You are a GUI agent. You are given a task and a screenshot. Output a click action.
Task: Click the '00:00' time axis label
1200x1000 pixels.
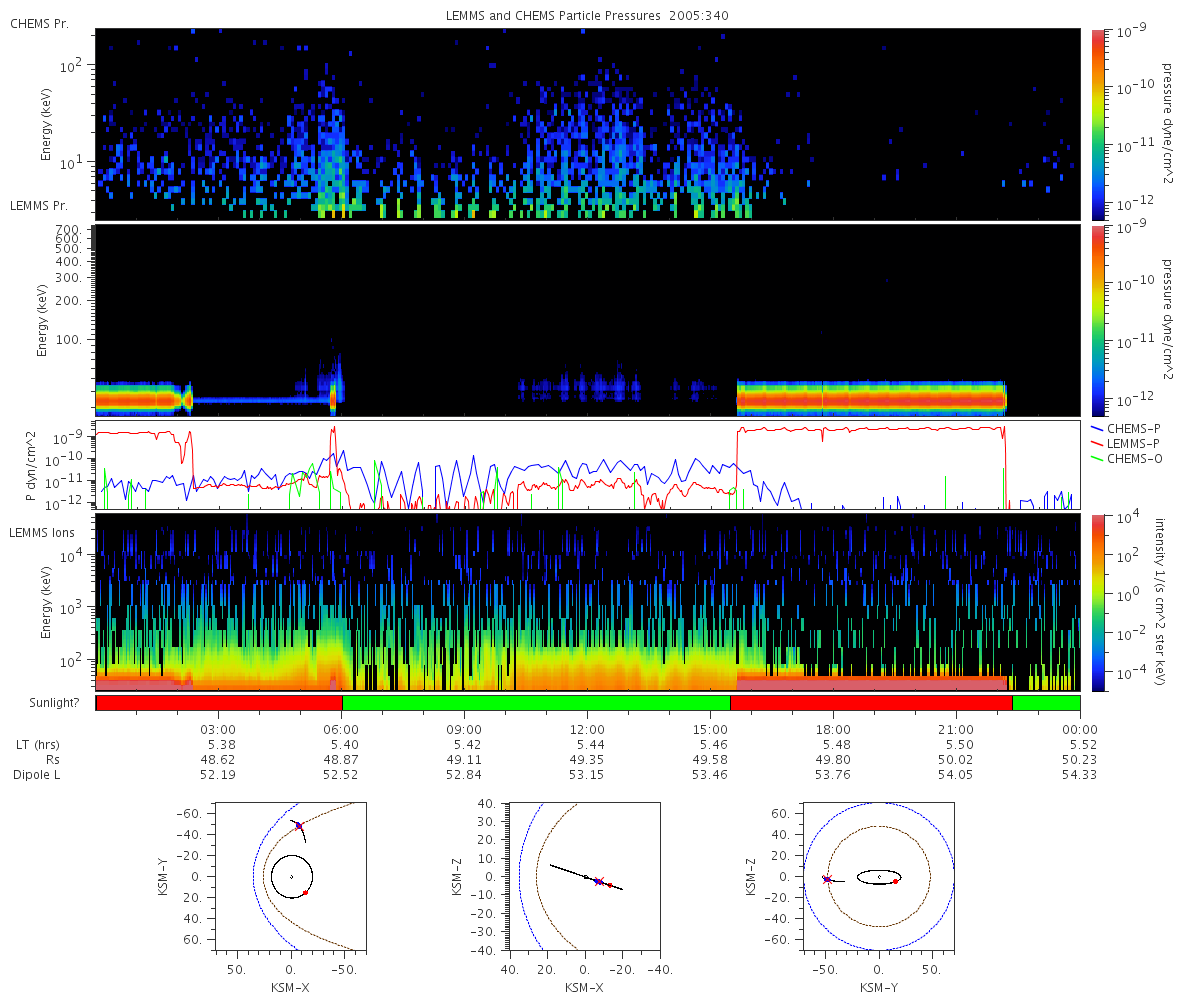pos(1080,729)
